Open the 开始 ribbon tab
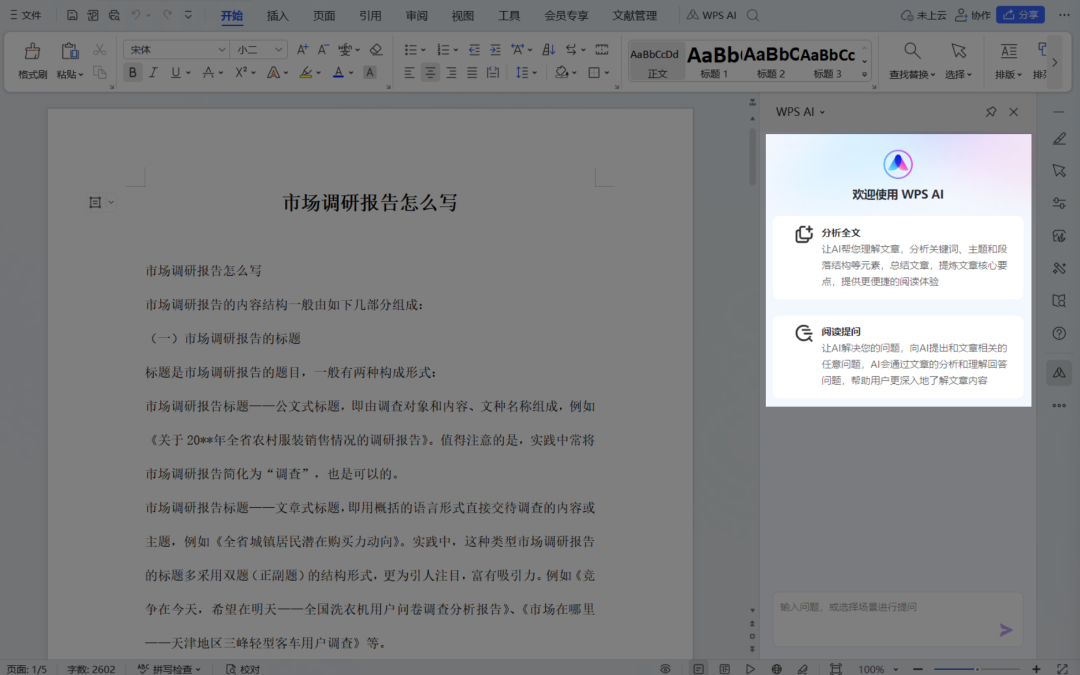Viewport: 1080px width, 675px height. 231,15
